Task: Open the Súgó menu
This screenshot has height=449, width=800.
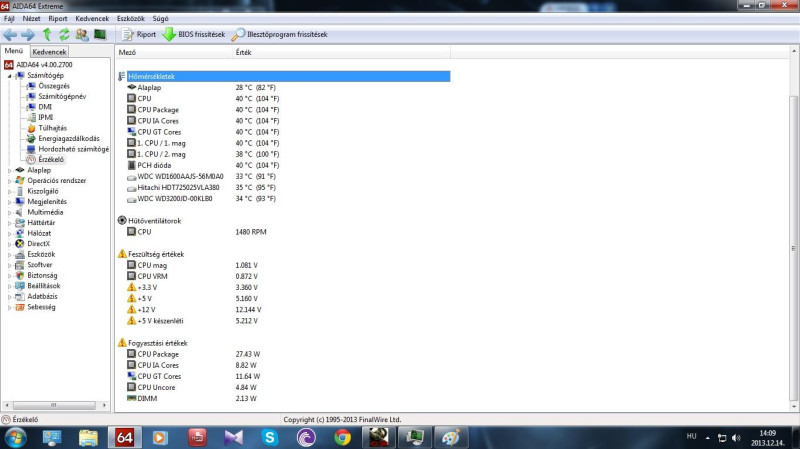Action: click(x=160, y=18)
